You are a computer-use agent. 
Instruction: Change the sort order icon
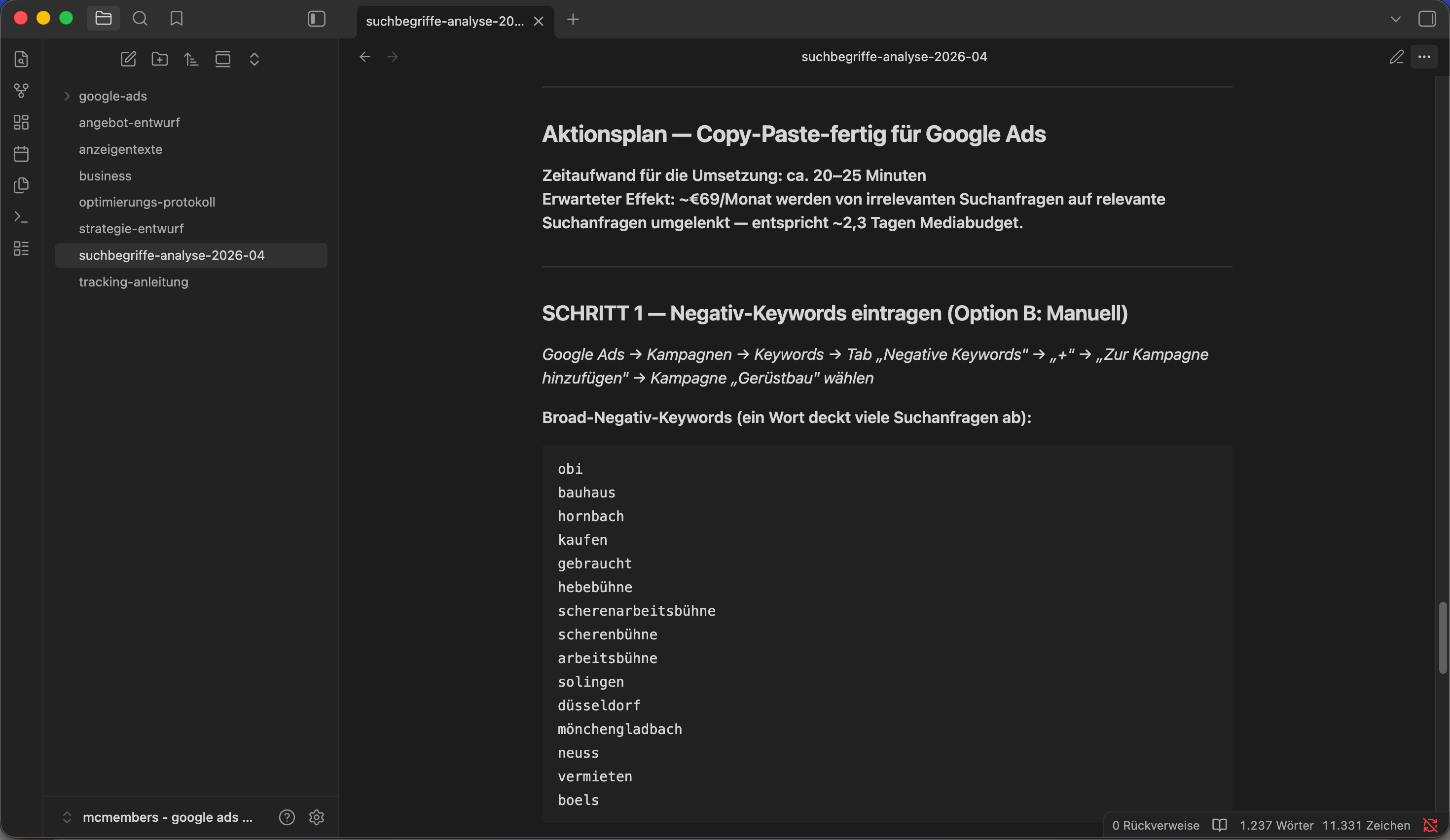click(x=191, y=59)
